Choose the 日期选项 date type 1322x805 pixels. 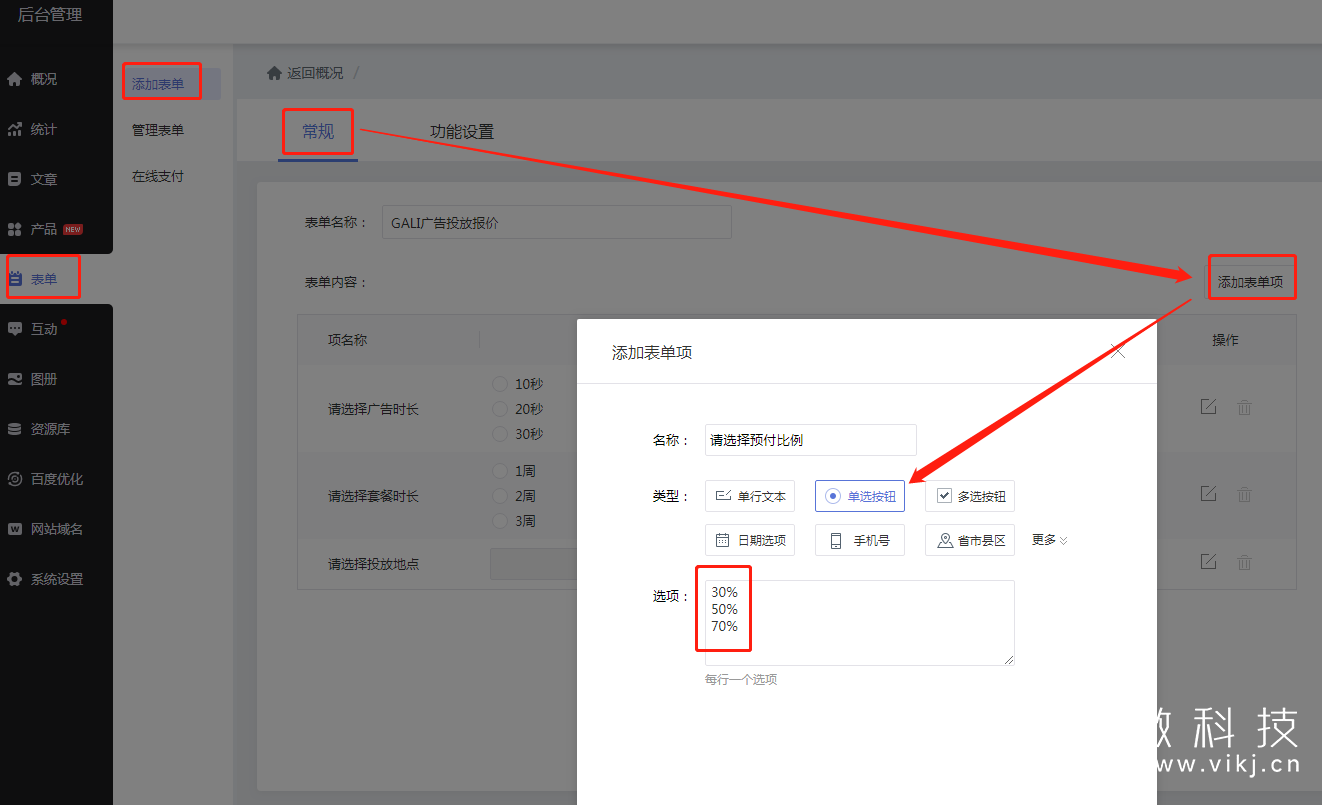[x=750, y=541]
